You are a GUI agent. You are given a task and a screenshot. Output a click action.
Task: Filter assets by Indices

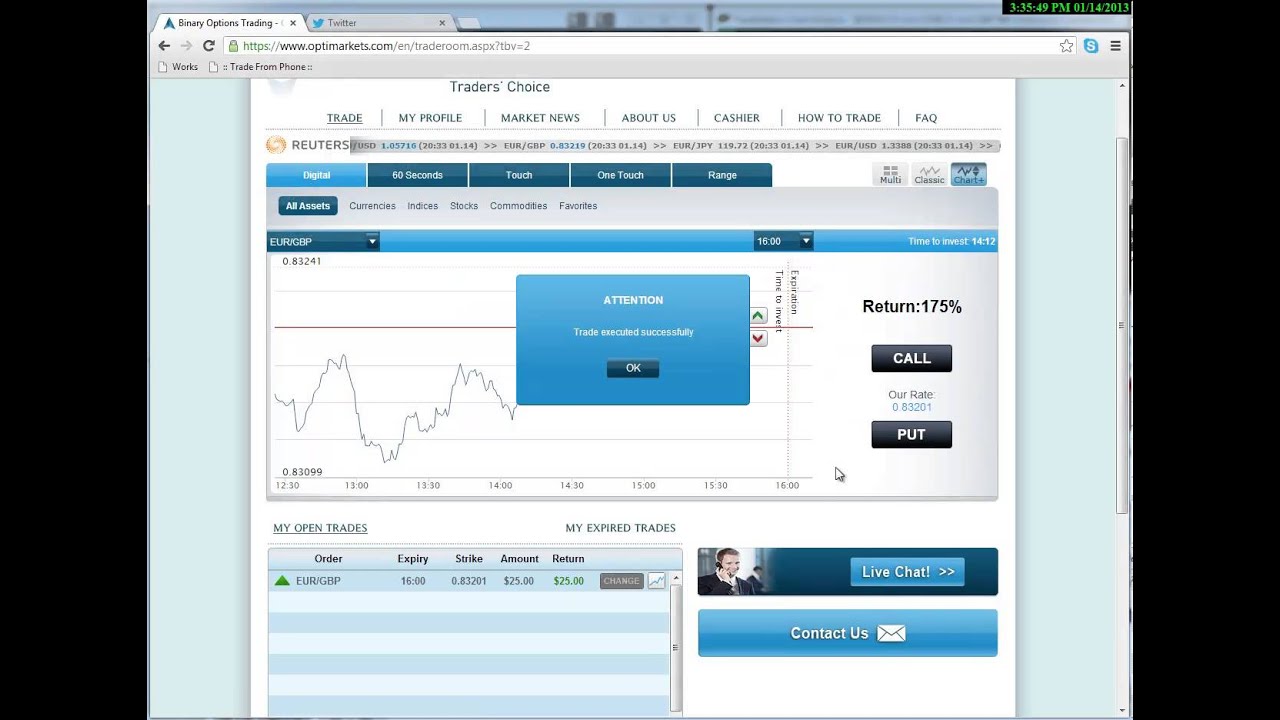(422, 206)
